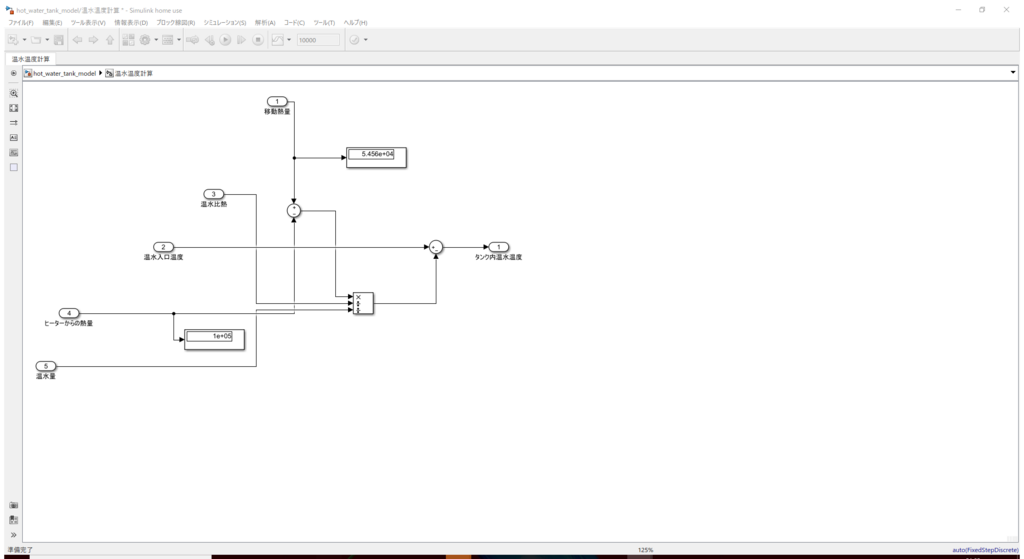Open the 解析(A) menu

264,22
